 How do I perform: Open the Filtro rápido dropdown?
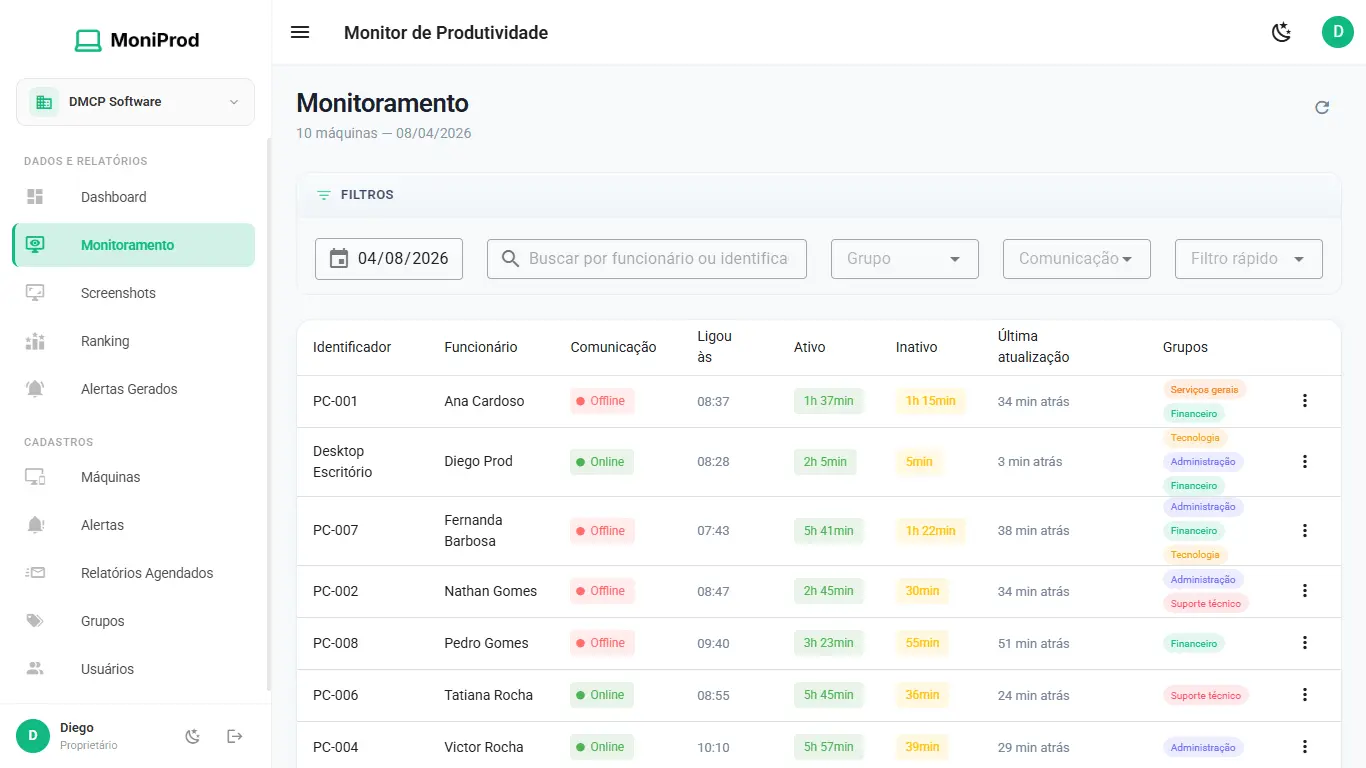1248,258
